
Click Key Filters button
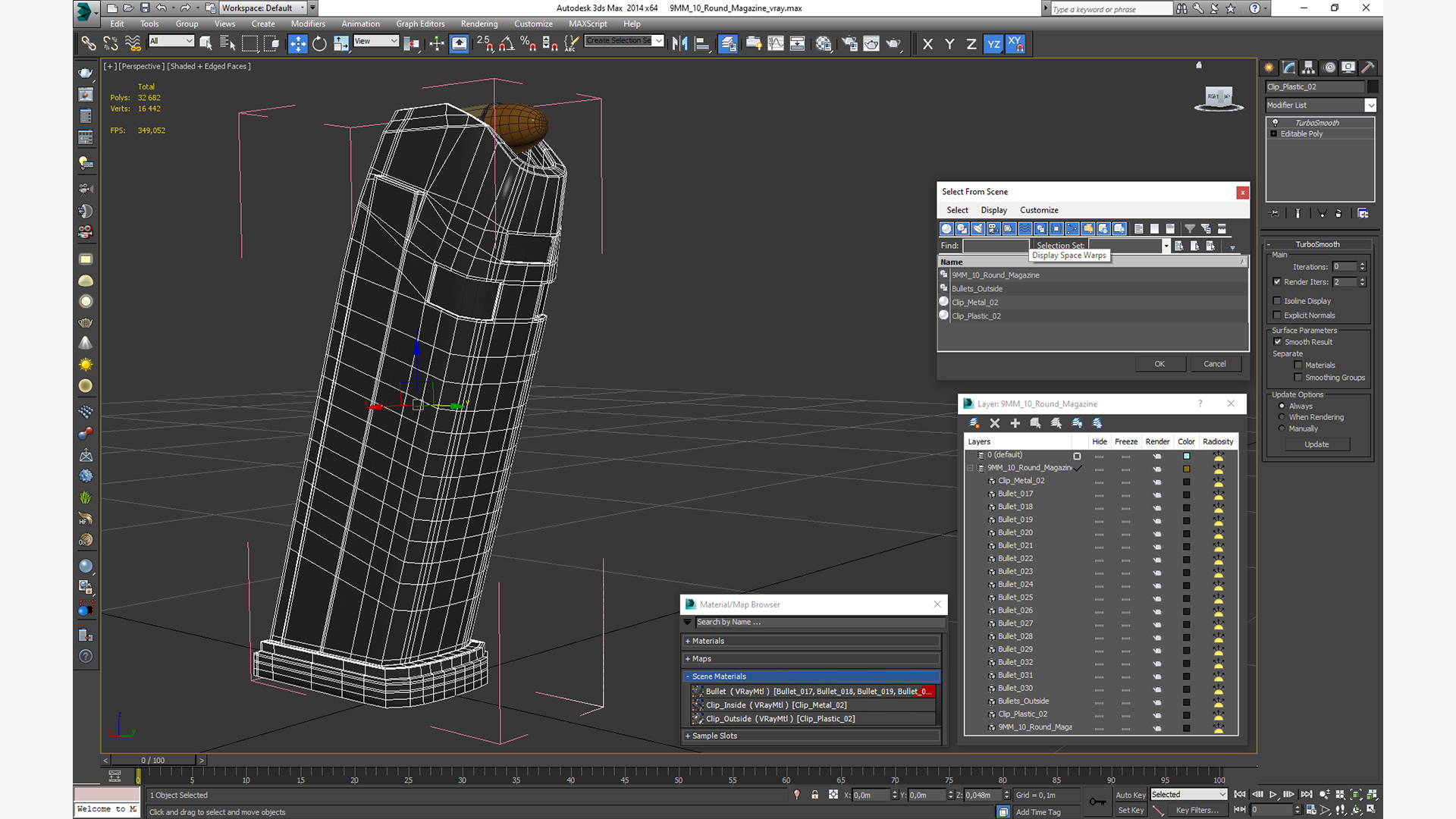click(x=1197, y=811)
